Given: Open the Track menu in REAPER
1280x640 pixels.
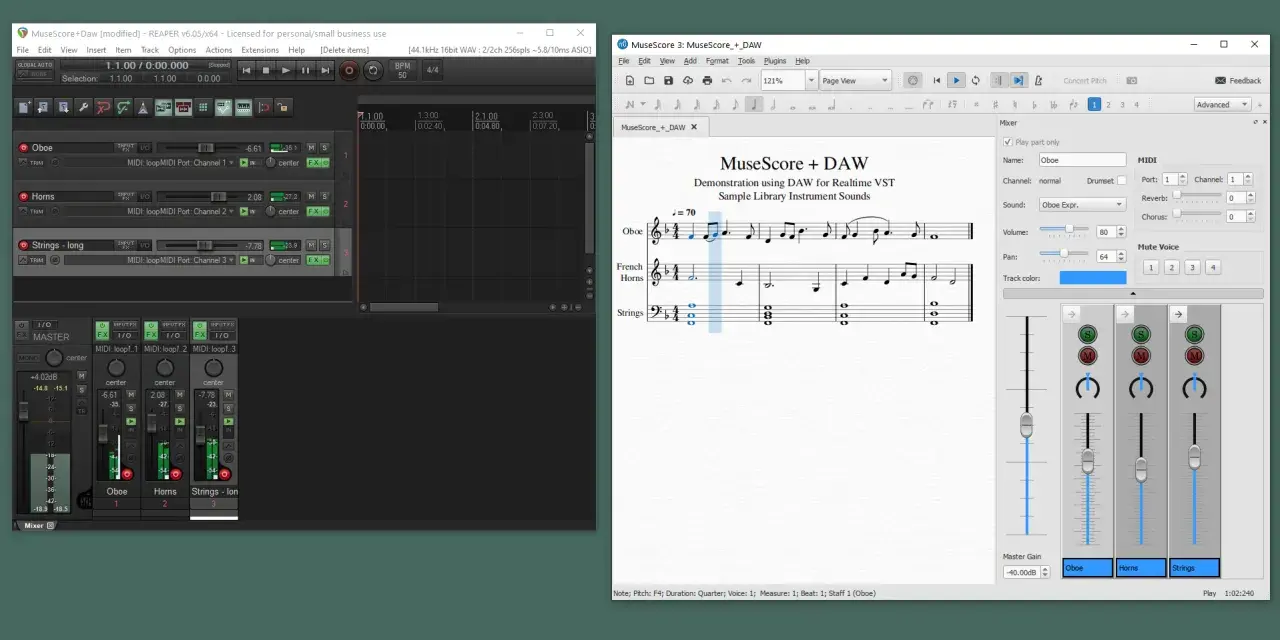Looking at the screenshot, I should [150, 49].
